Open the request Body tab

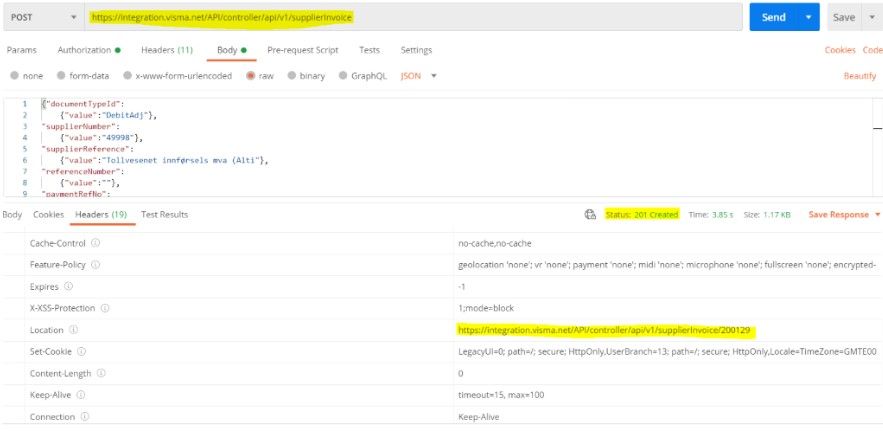click(x=231, y=50)
